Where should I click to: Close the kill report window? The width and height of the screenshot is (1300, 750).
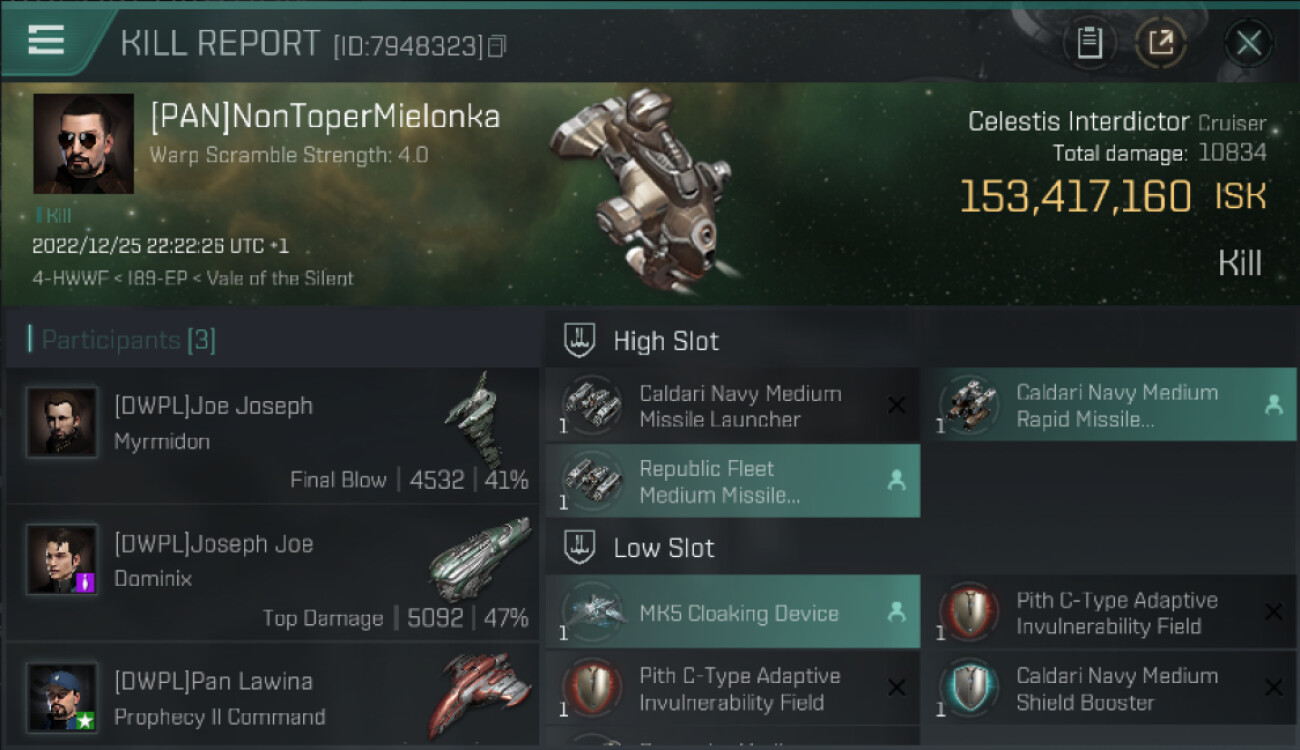1248,43
